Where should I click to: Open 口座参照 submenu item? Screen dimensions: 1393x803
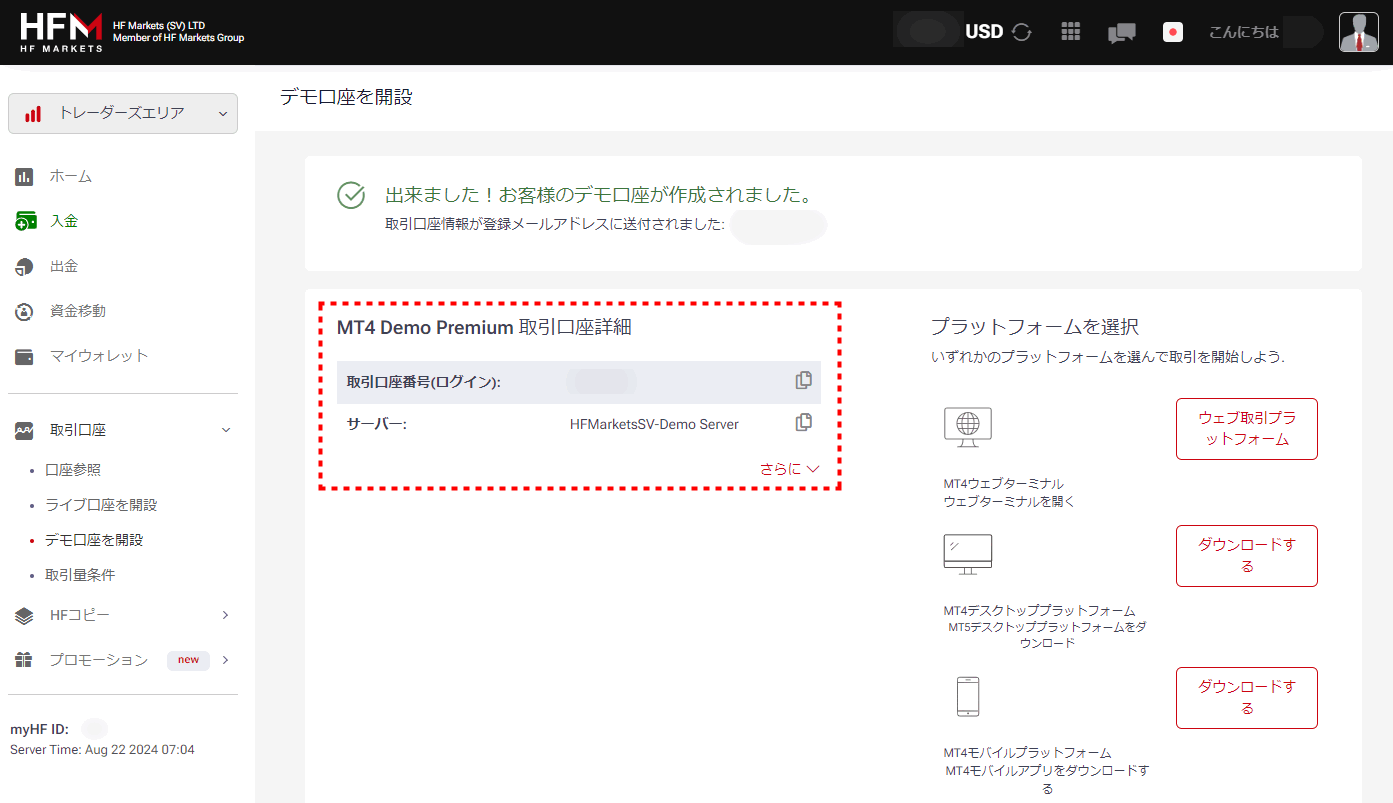73,470
